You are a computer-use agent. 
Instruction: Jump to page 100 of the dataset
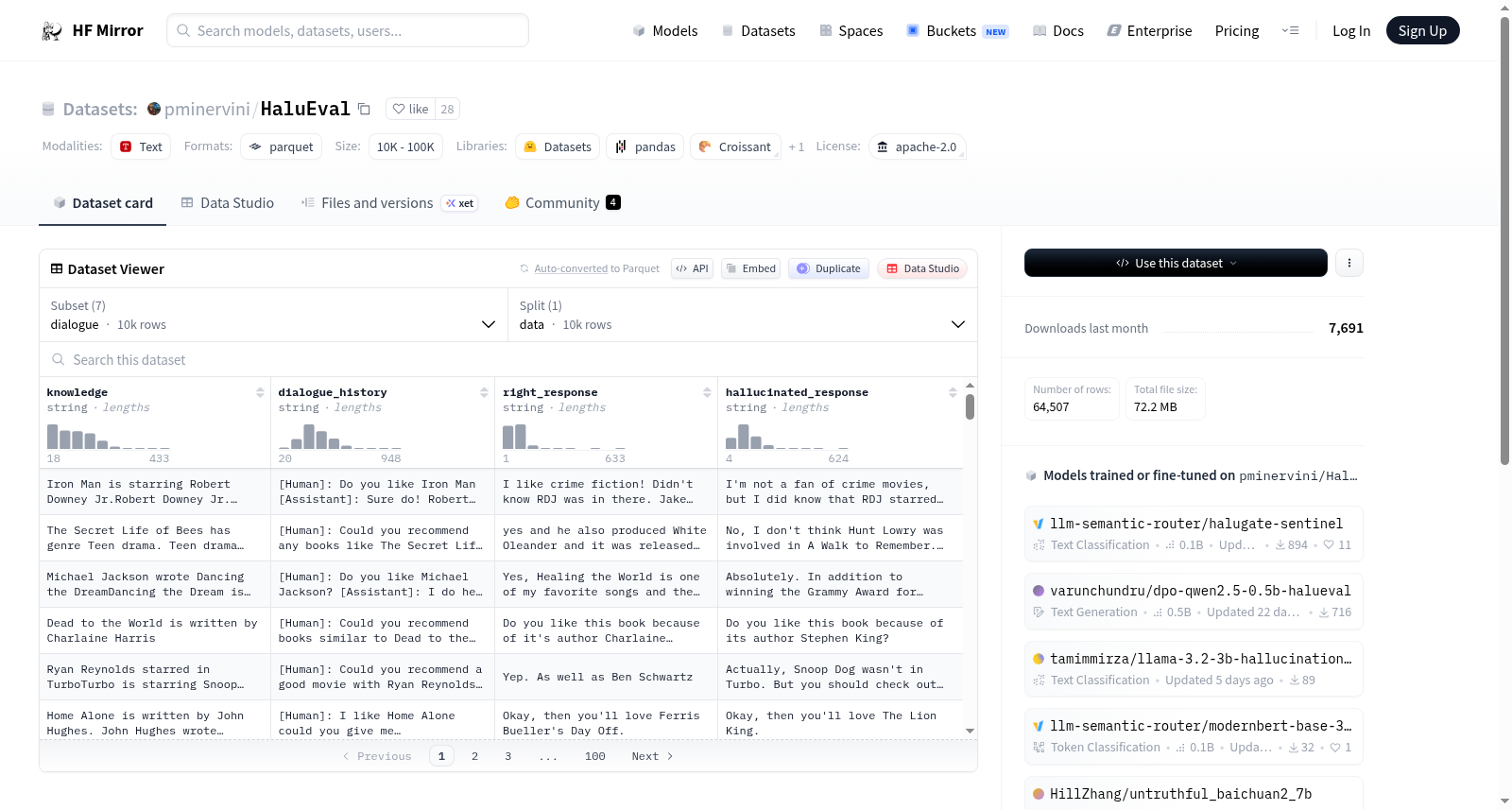click(594, 756)
